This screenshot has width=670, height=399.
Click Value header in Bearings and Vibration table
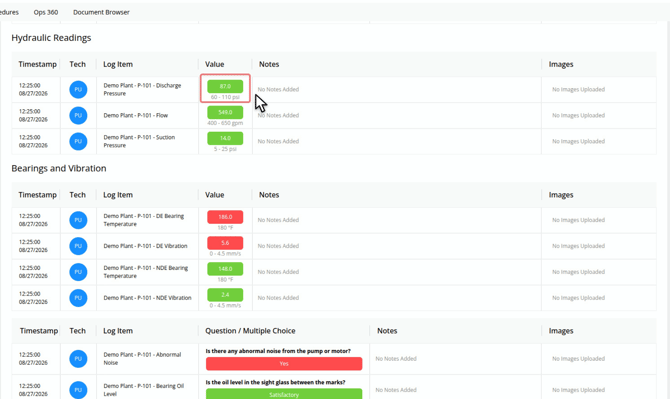[x=215, y=195]
